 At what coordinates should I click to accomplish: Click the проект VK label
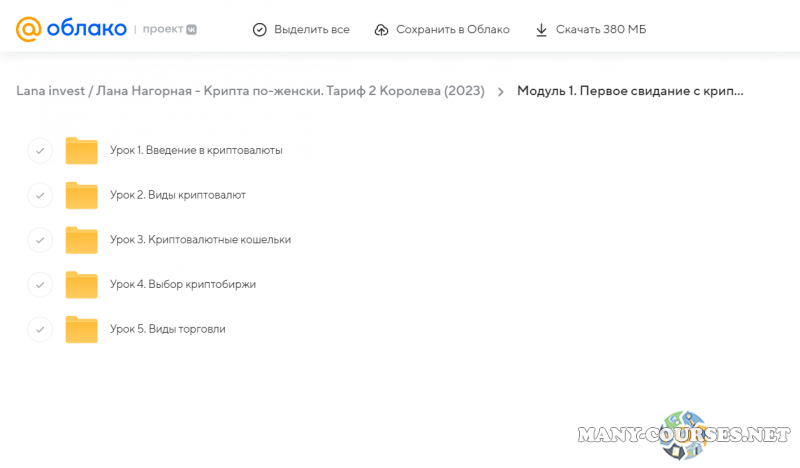point(166,30)
